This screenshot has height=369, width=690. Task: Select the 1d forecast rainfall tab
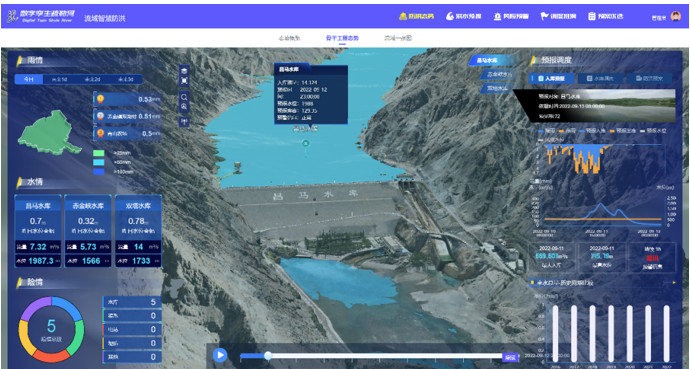click(59, 80)
